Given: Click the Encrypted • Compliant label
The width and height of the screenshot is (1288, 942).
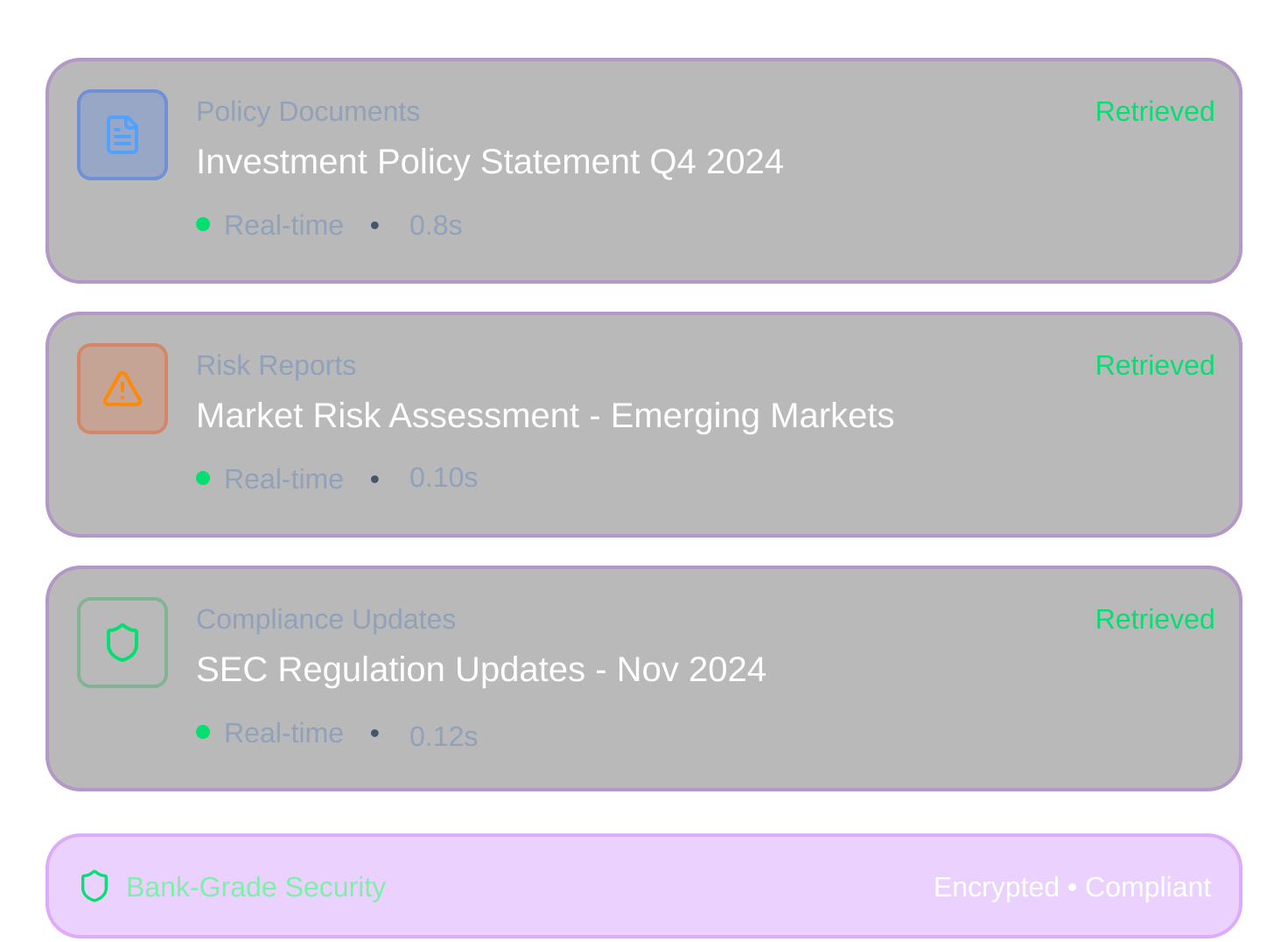Looking at the screenshot, I should tap(1072, 887).
